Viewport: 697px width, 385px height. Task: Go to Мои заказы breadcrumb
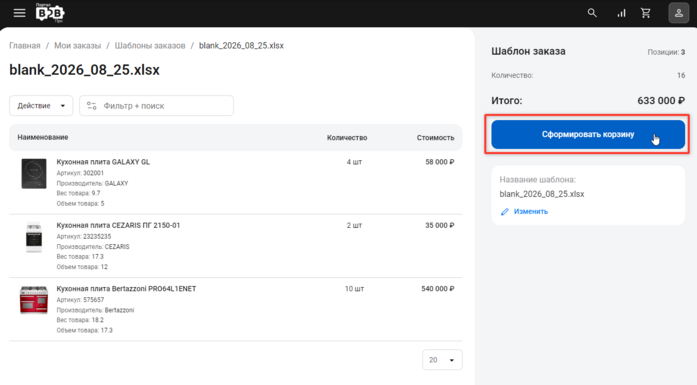(x=78, y=46)
